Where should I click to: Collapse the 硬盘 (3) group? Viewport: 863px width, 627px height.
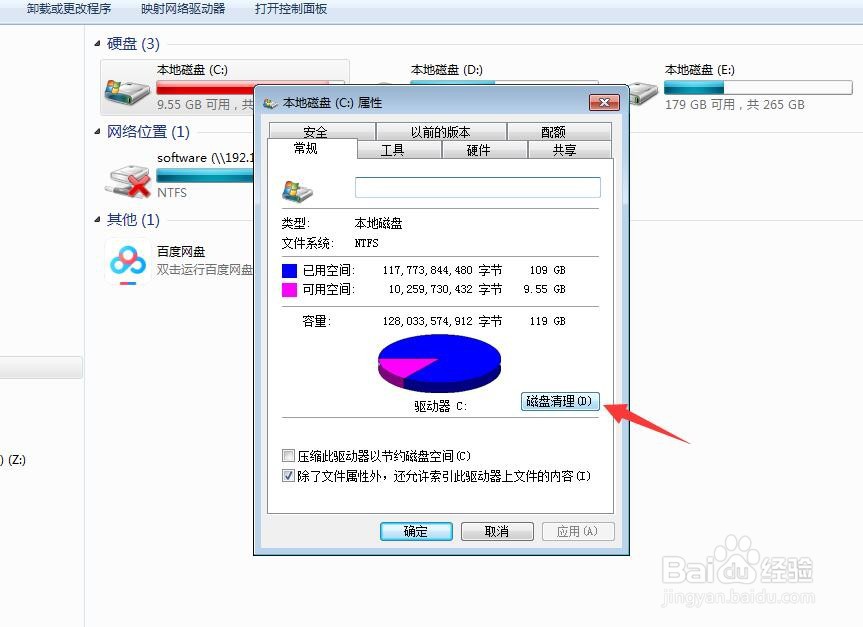97,43
